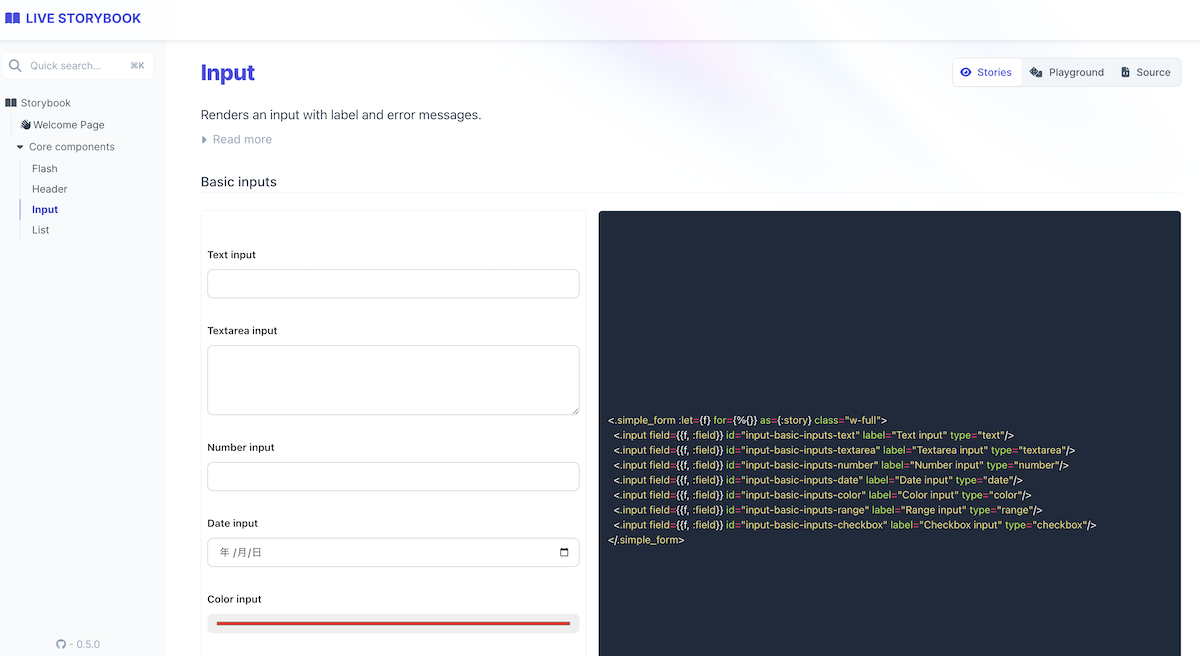Click the file icon in Source tab
The width and height of the screenshot is (1200, 656).
tap(1125, 72)
